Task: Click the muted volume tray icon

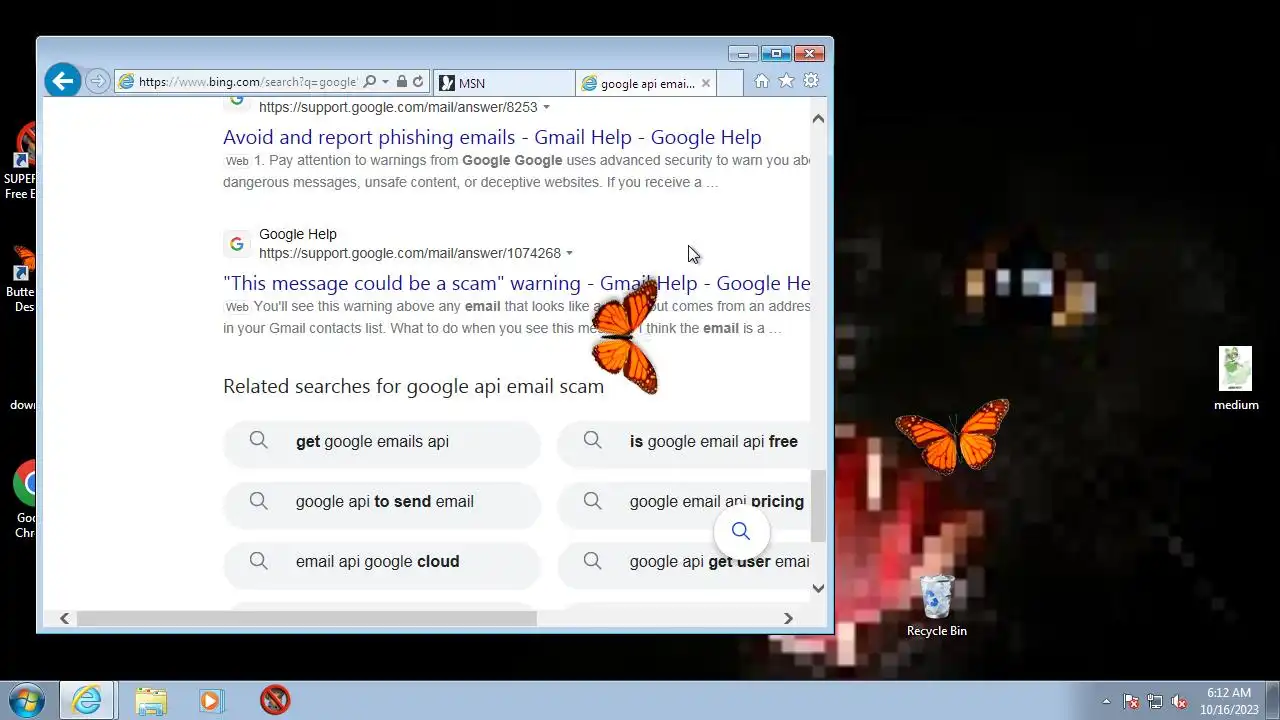Action: (x=1179, y=701)
